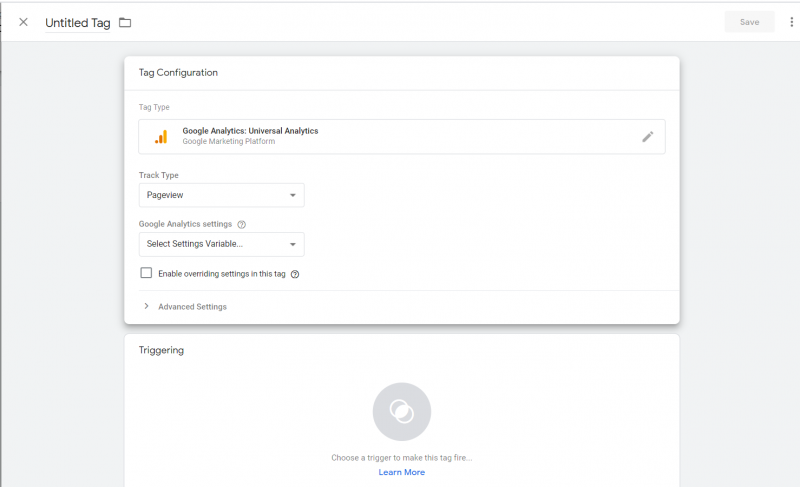The width and height of the screenshot is (800, 487).
Task: Open the Select Settings Variable dropdown
Action: click(x=221, y=244)
